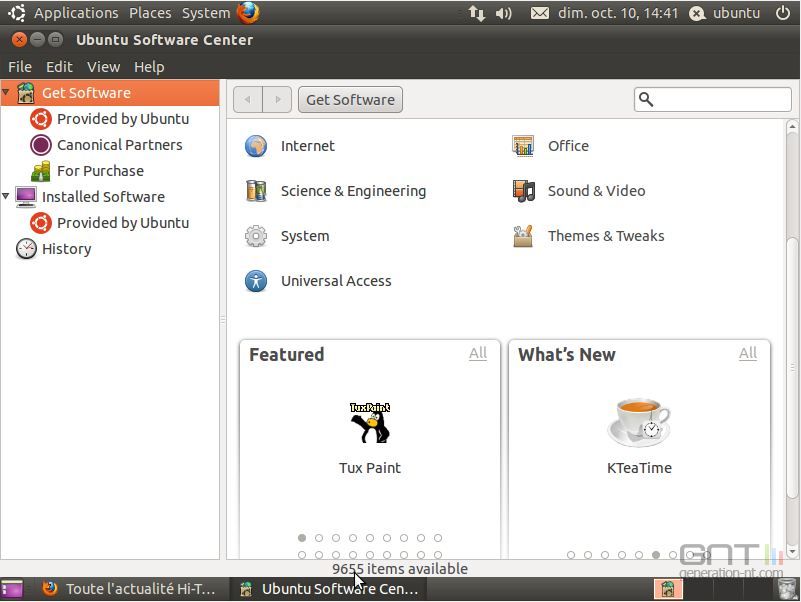
Task: Click the forward navigation arrow button
Action: pos(277,100)
